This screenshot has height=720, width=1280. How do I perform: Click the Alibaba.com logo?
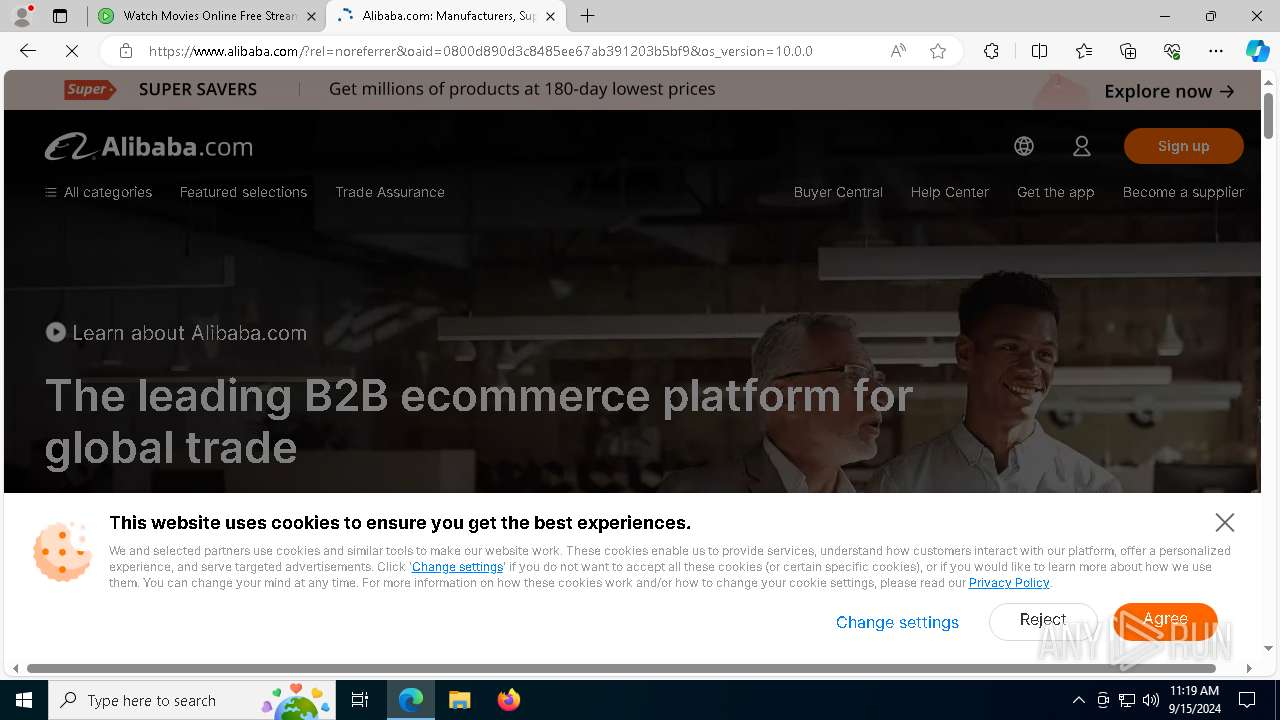coord(149,146)
